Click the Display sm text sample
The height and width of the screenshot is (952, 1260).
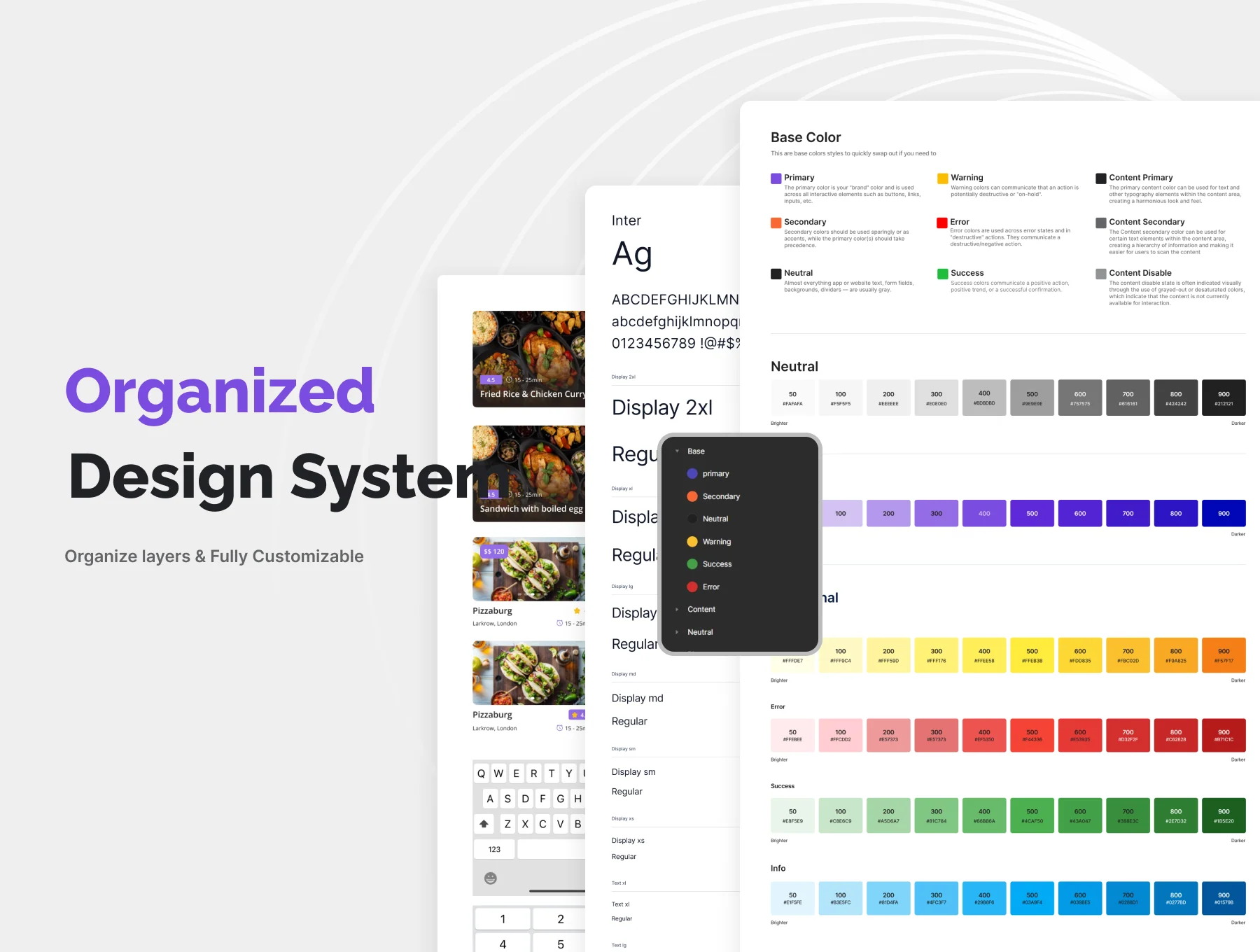[633, 772]
